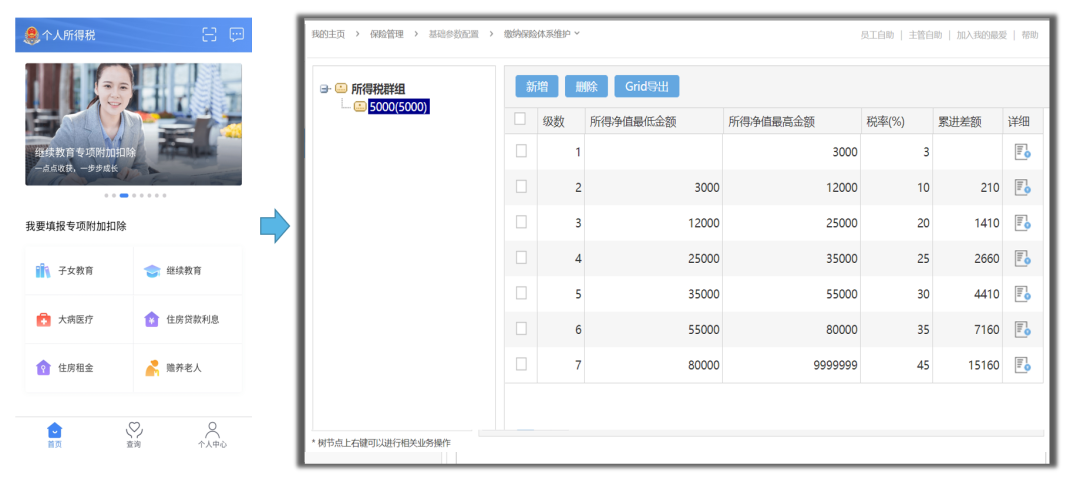
Task: Open detail icon for tax level 2
Action: (1022, 187)
